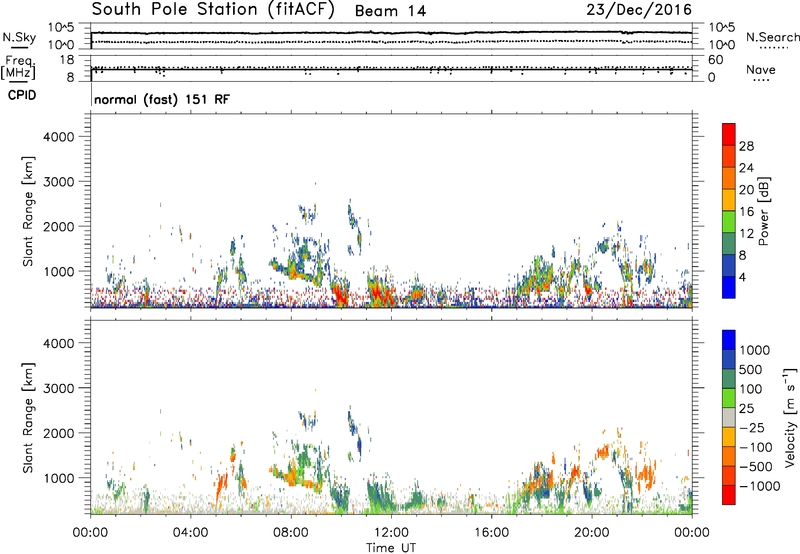
Task: Click the 'CPID' label
Action: pos(22,95)
